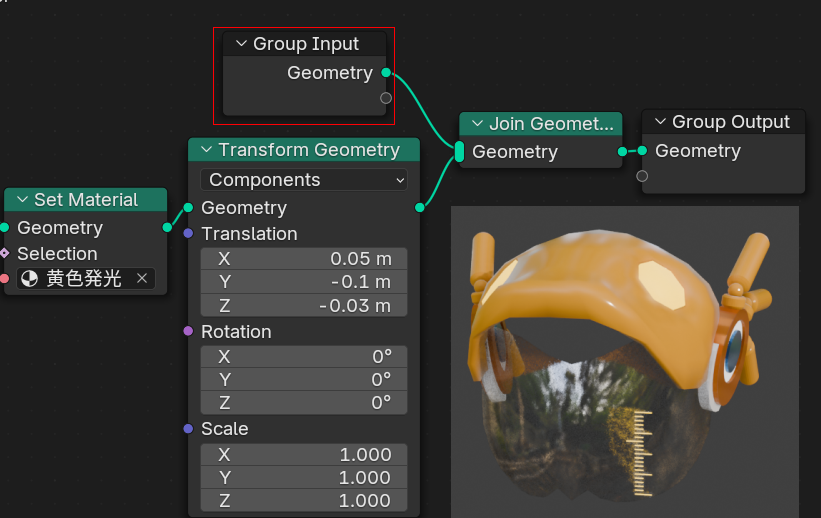Collapse the Set Material node
The image size is (821, 518).
point(22,200)
